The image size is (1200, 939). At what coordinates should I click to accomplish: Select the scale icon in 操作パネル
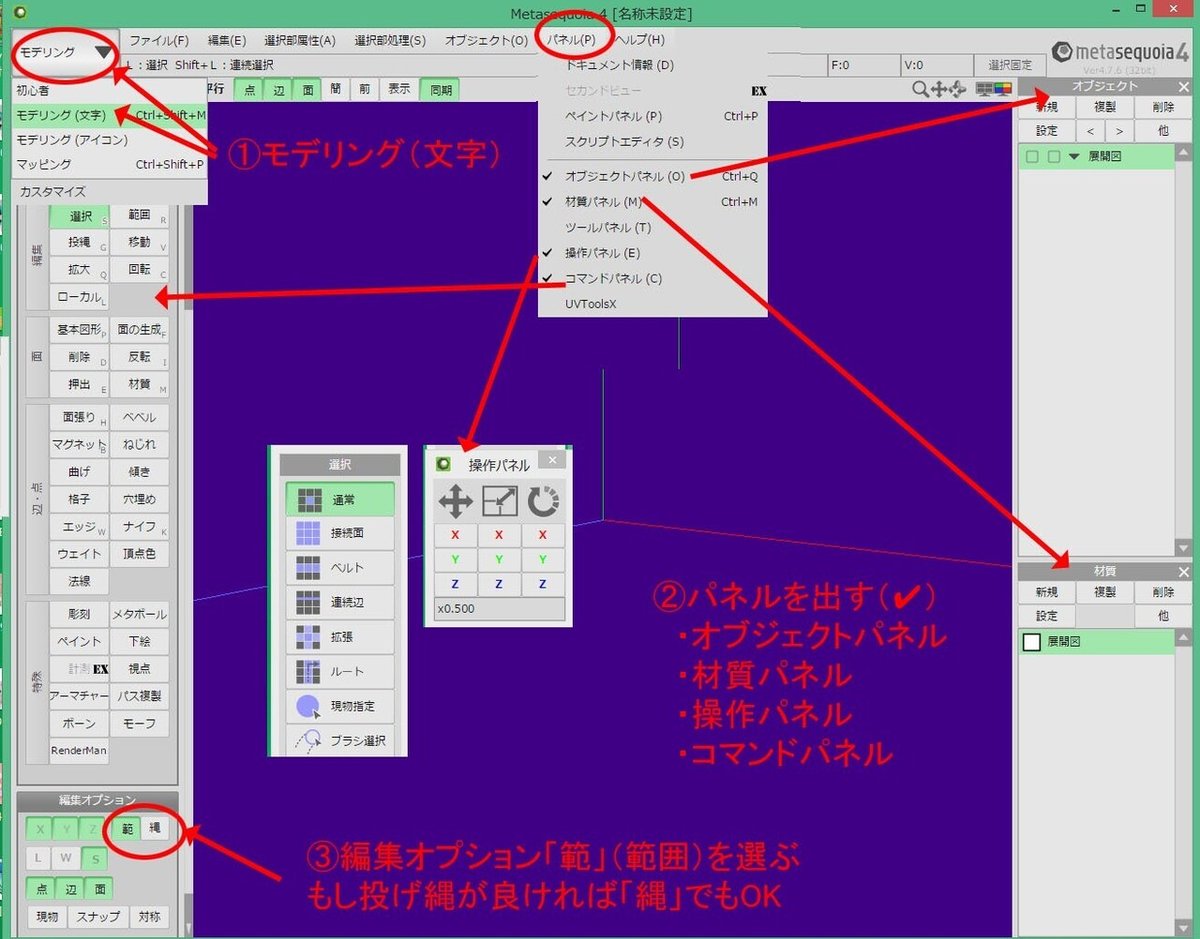[500, 500]
